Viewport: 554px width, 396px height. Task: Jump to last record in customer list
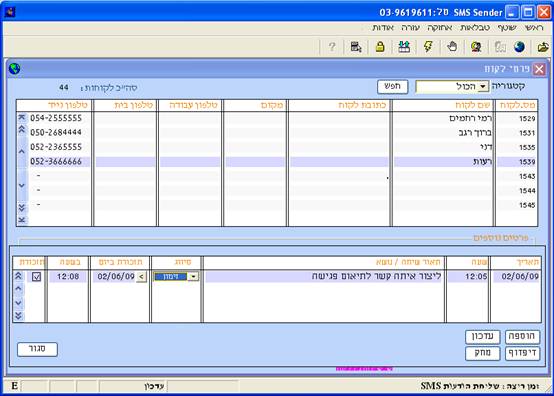(x=22, y=220)
